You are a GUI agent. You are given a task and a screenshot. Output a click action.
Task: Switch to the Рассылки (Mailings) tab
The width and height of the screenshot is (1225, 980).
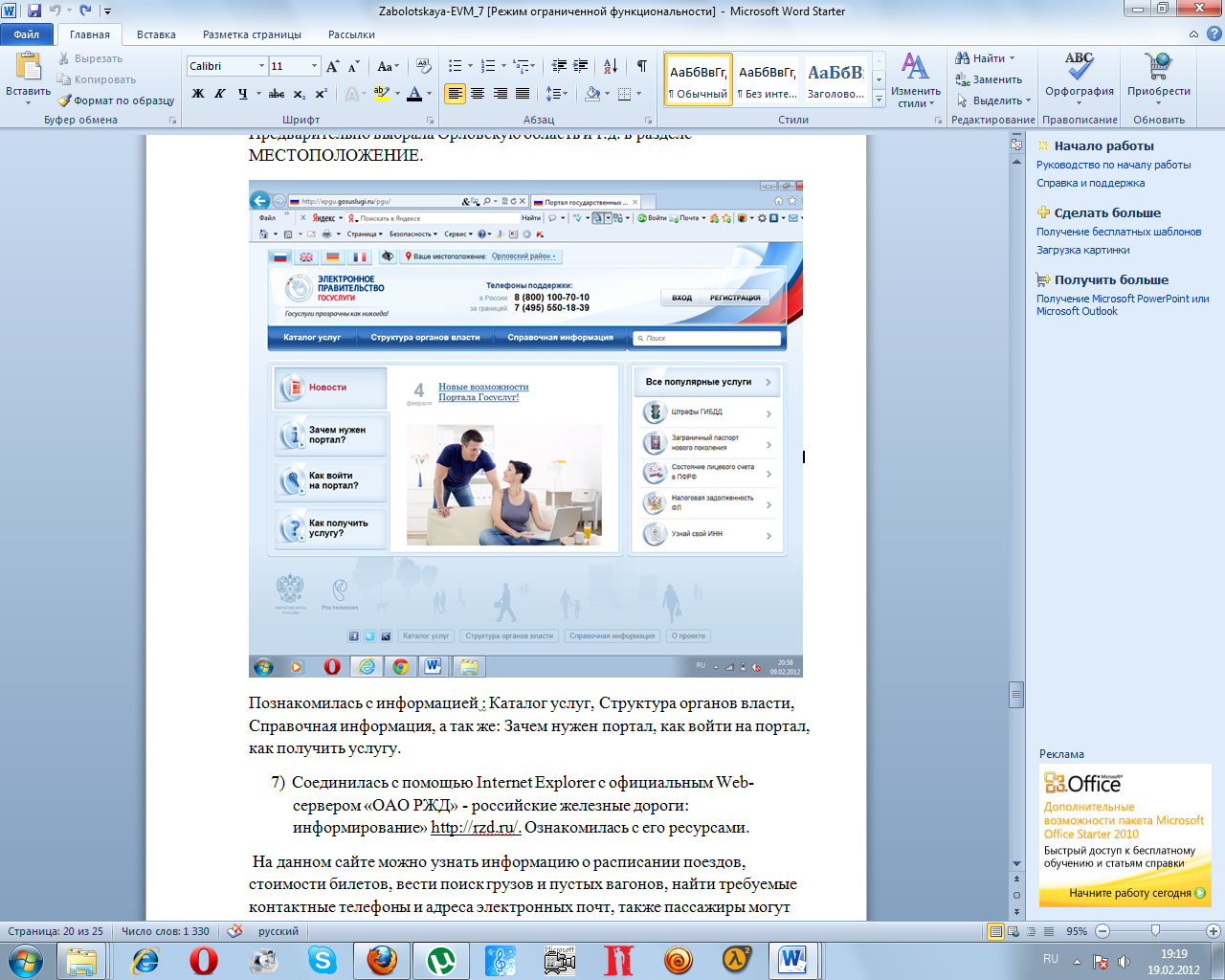coord(351,34)
